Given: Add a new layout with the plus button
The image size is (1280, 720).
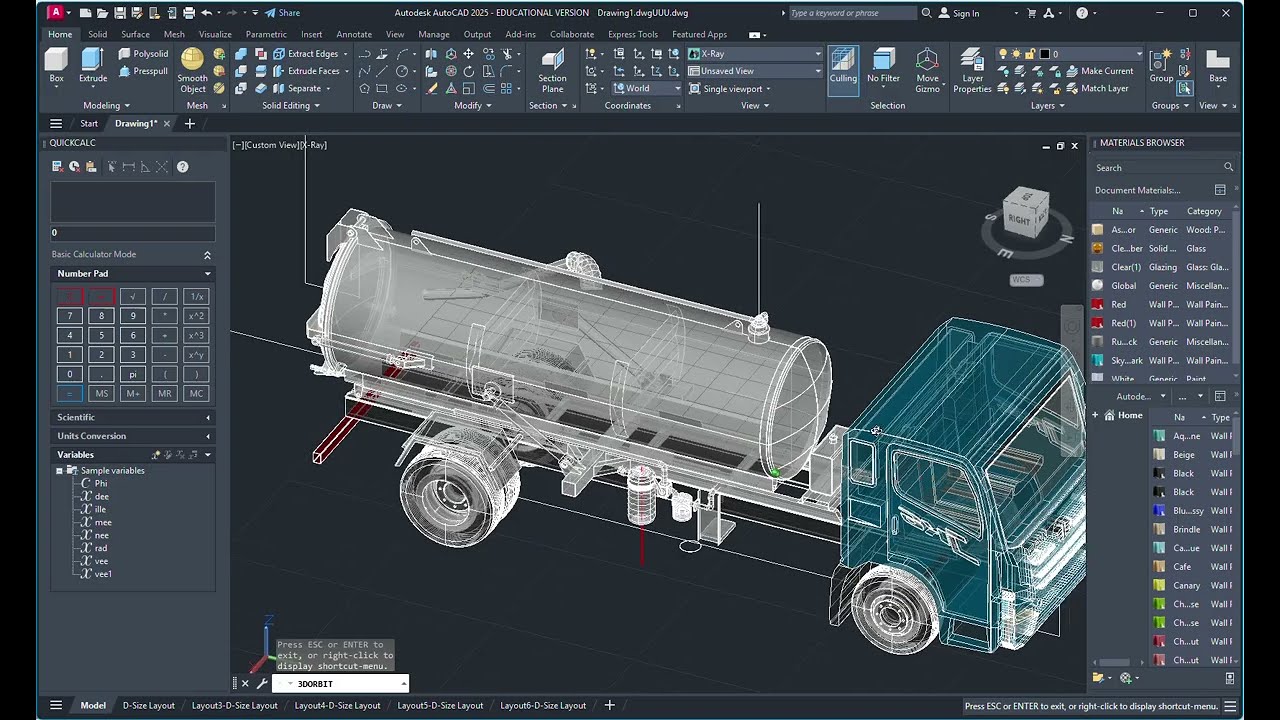Looking at the screenshot, I should tap(609, 706).
